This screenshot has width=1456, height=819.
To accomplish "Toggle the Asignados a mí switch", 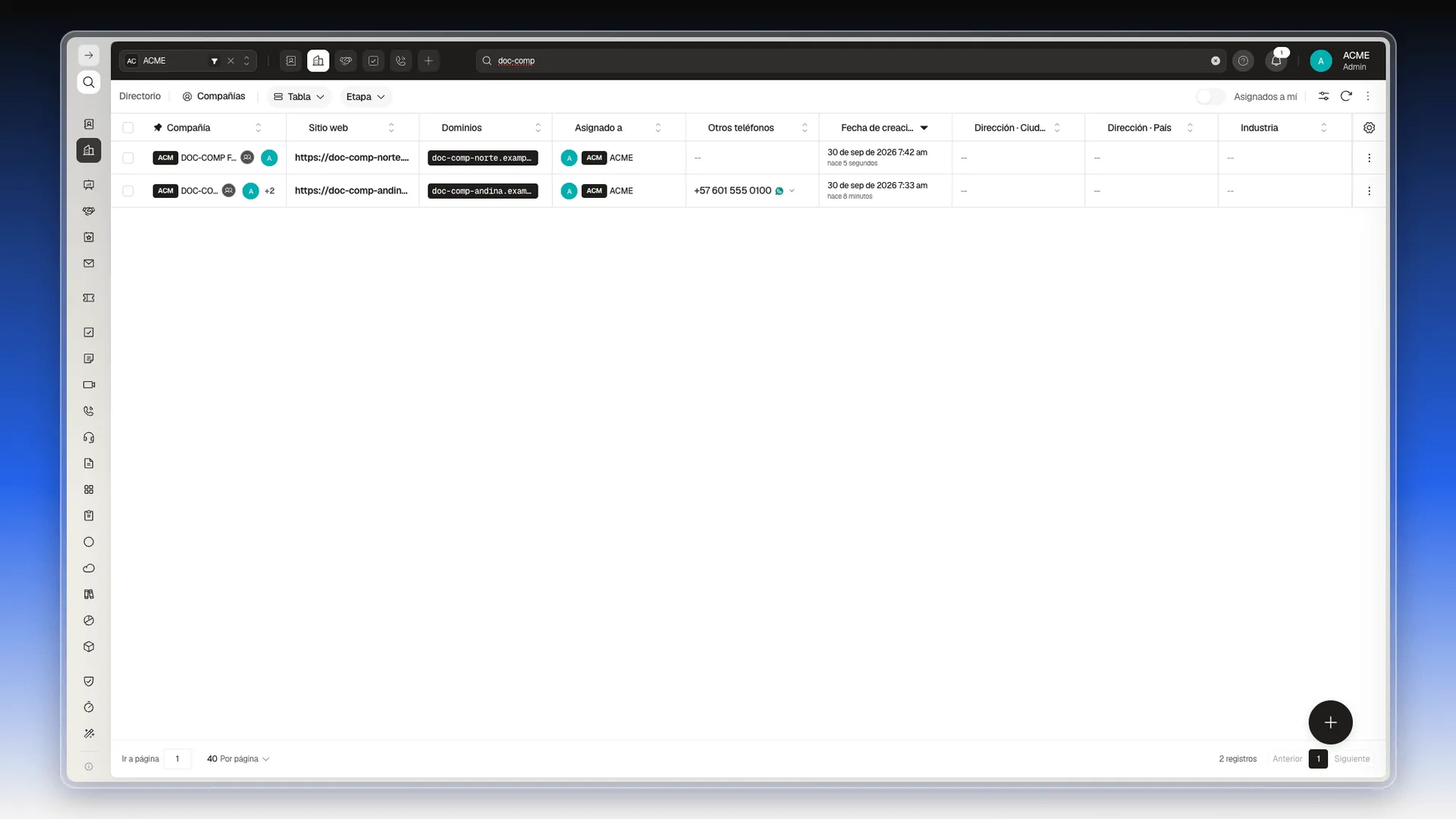I will [1210, 96].
